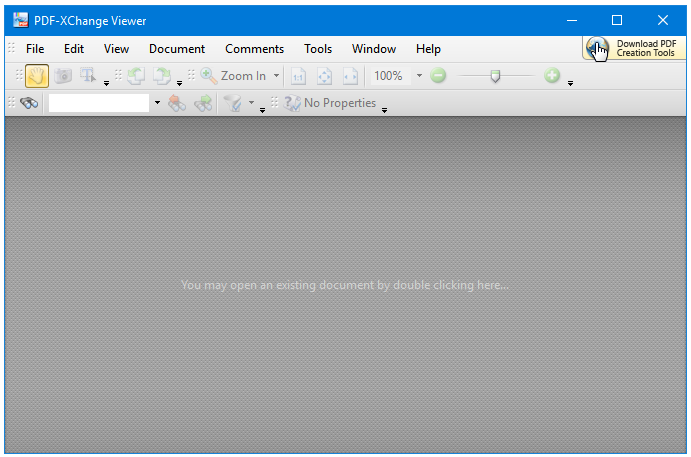Open the View menu

[x=116, y=49]
